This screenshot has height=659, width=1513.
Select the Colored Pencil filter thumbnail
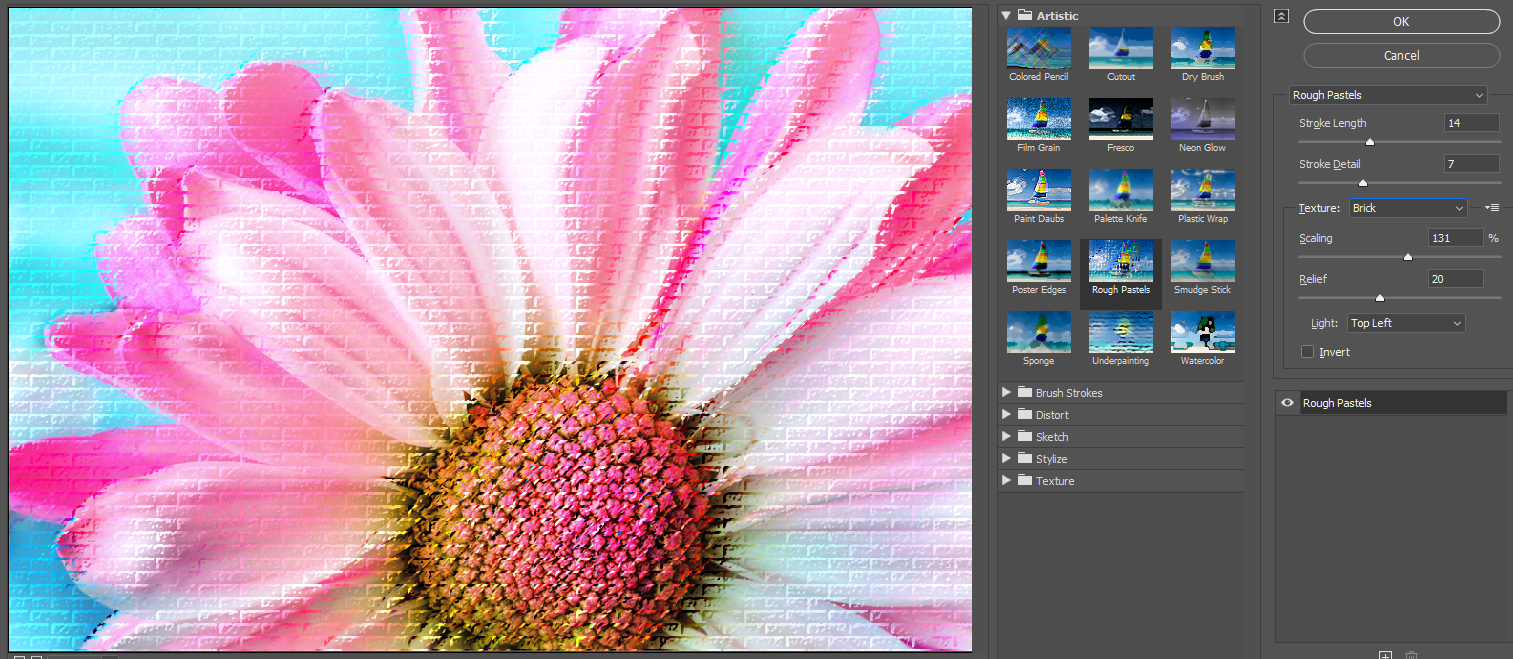[1038, 48]
